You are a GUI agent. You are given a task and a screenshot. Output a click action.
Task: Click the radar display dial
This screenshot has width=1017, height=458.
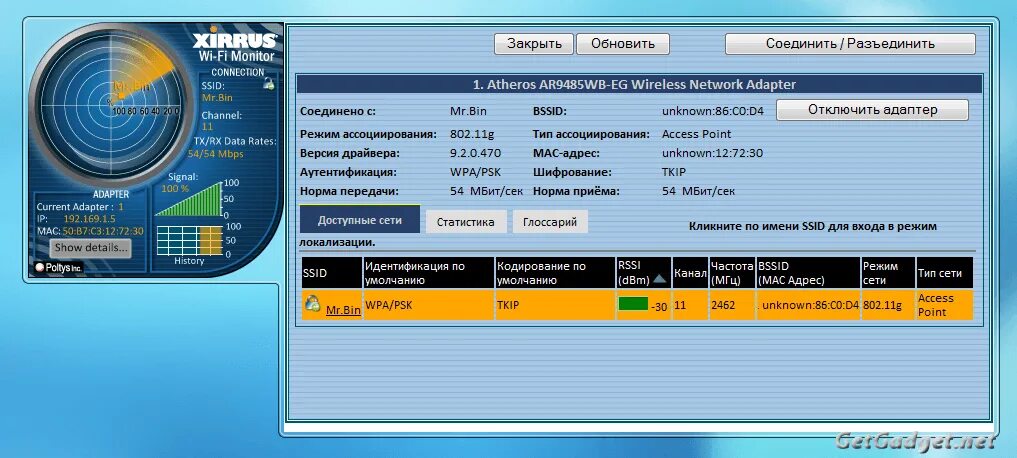point(112,107)
